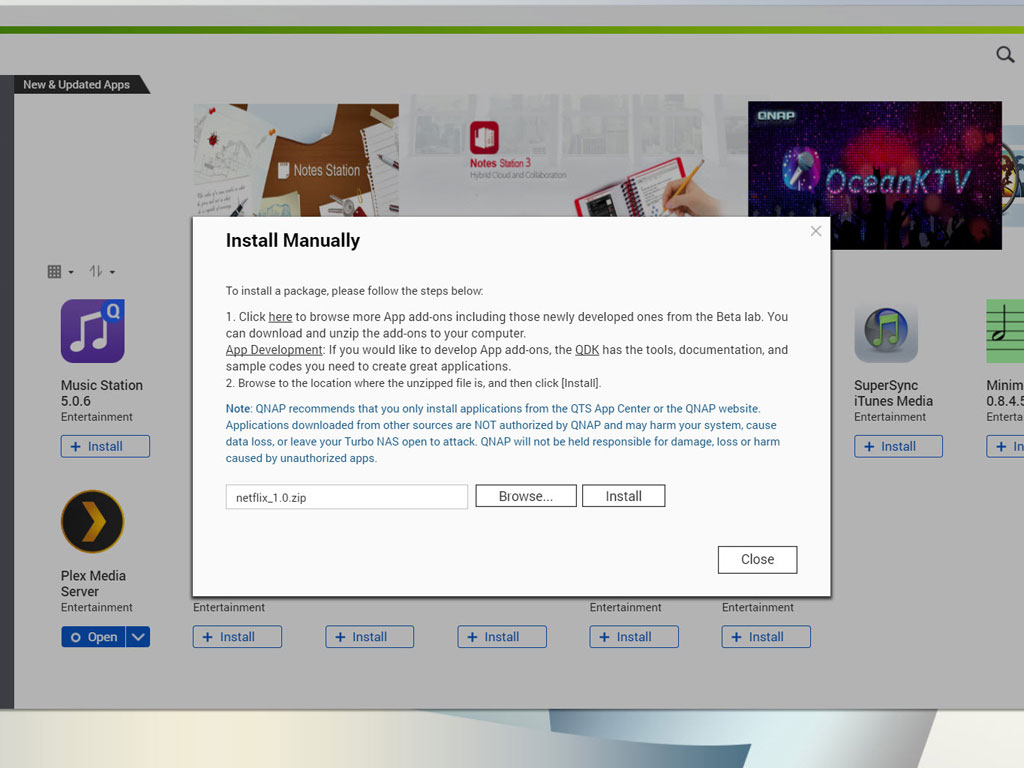Image resolution: width=1024 pixels, height=768 pixels.
Task: Open the sort order dropdown
Action: pyautogui.click(x=102, y=272)
